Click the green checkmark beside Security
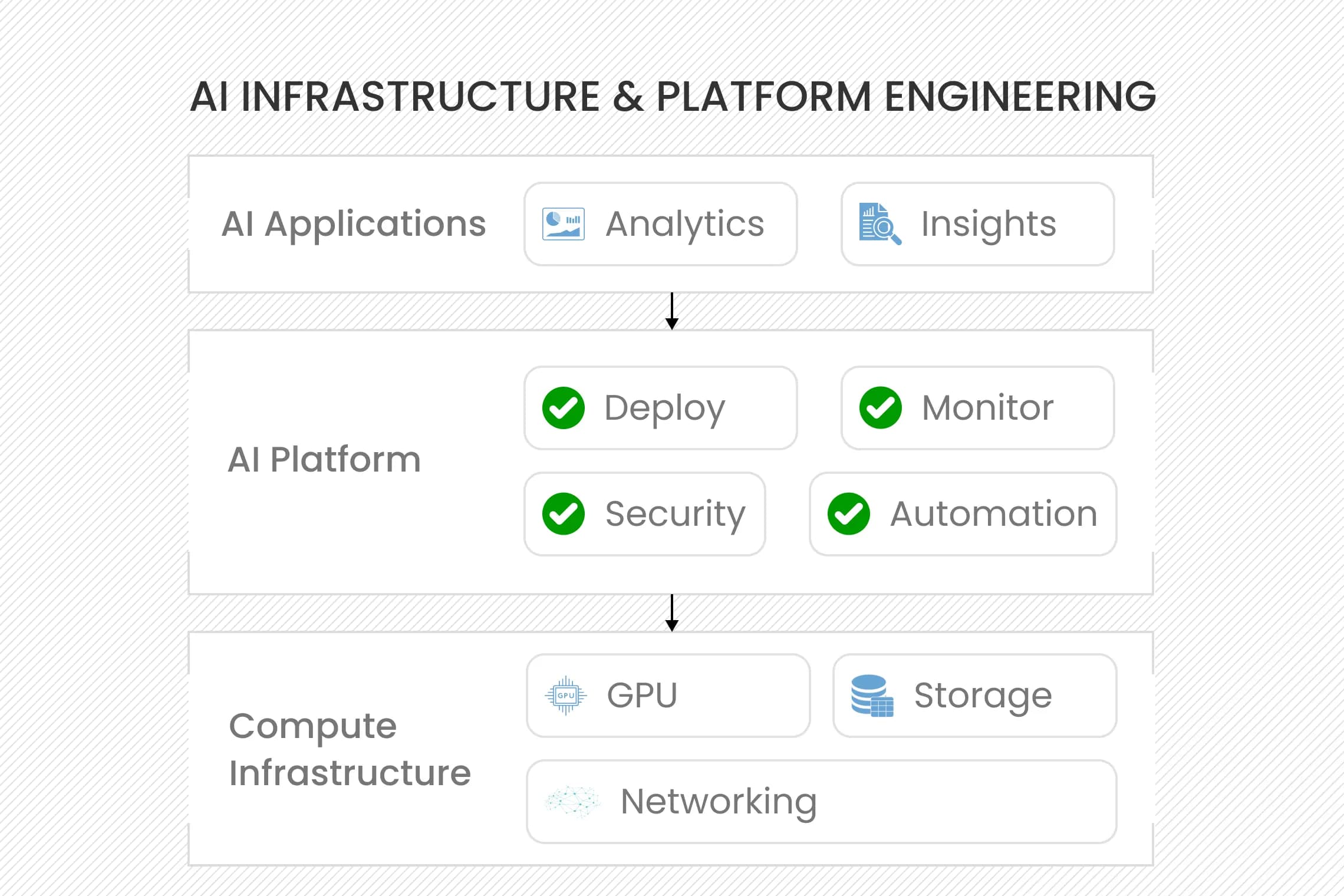1344x896 pixels. pyautogui.click(x=564, y=514)
